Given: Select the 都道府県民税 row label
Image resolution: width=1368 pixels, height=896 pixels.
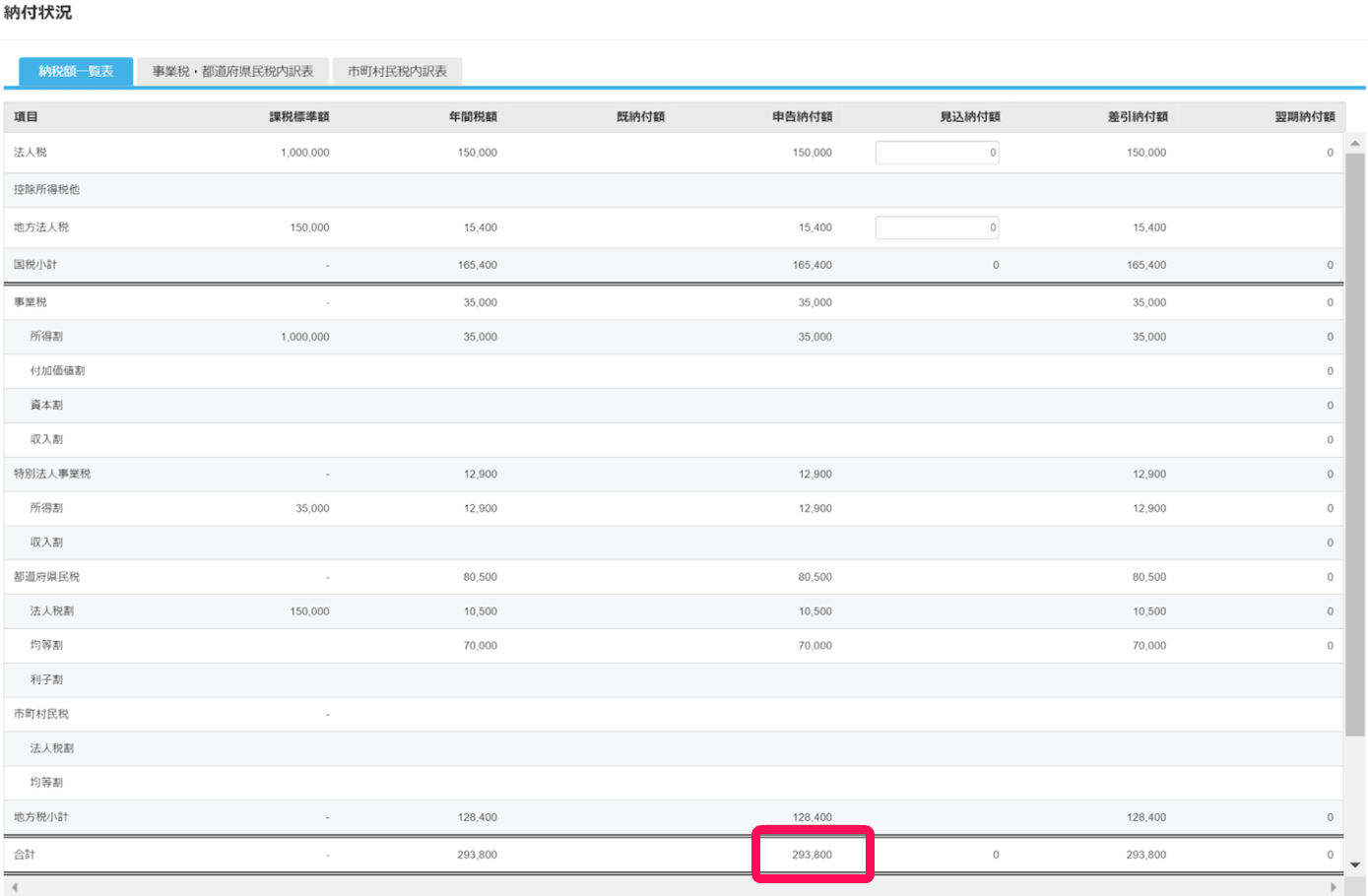Looking at the screenshot, I should tap(47, 577).
